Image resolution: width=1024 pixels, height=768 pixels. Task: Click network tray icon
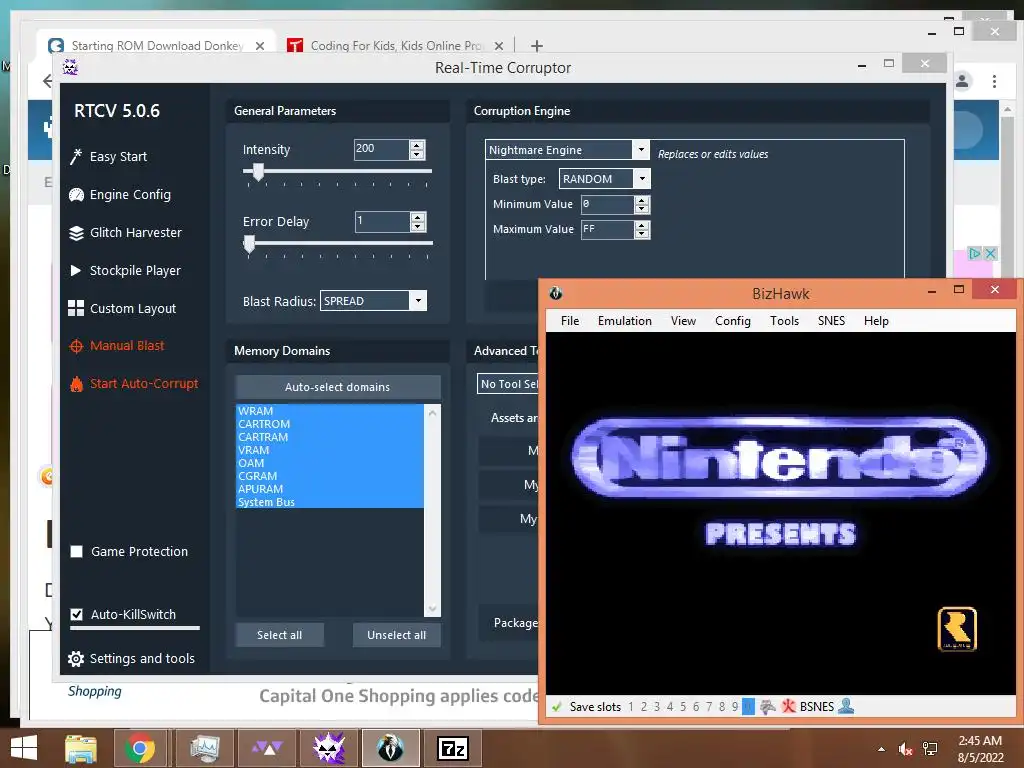pyautogui.click(x=930, y=749)
